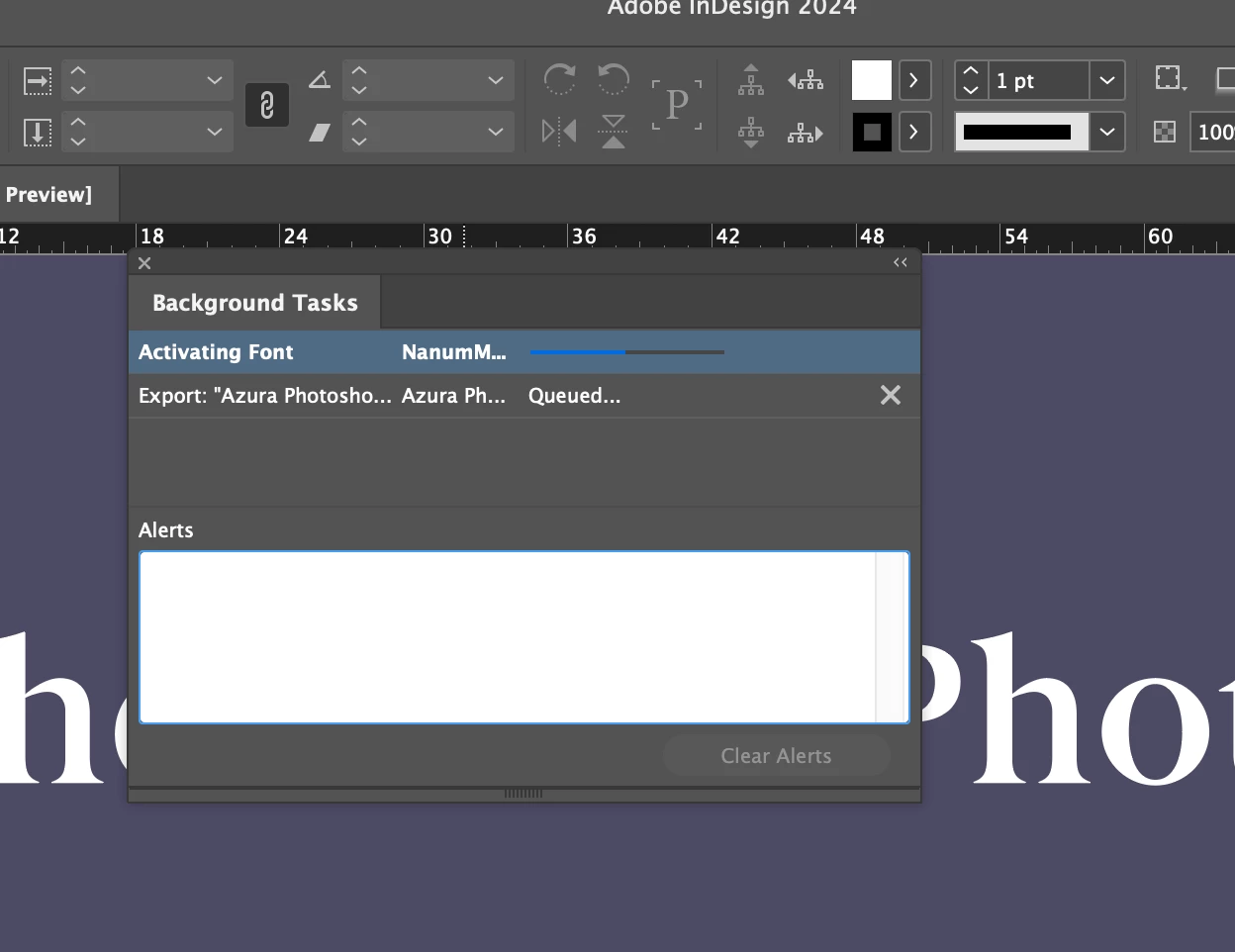Flip selection horizontally

point(559,131)
